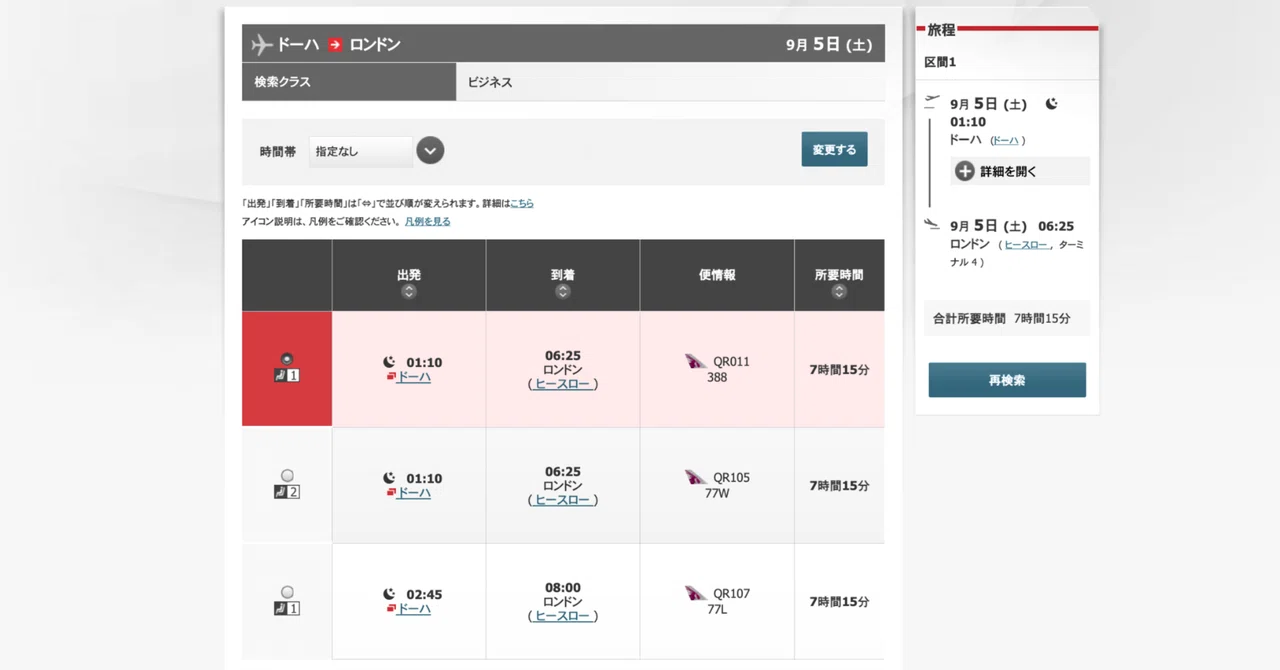
Task: Click the 便情報 column header
Action: 717,274
